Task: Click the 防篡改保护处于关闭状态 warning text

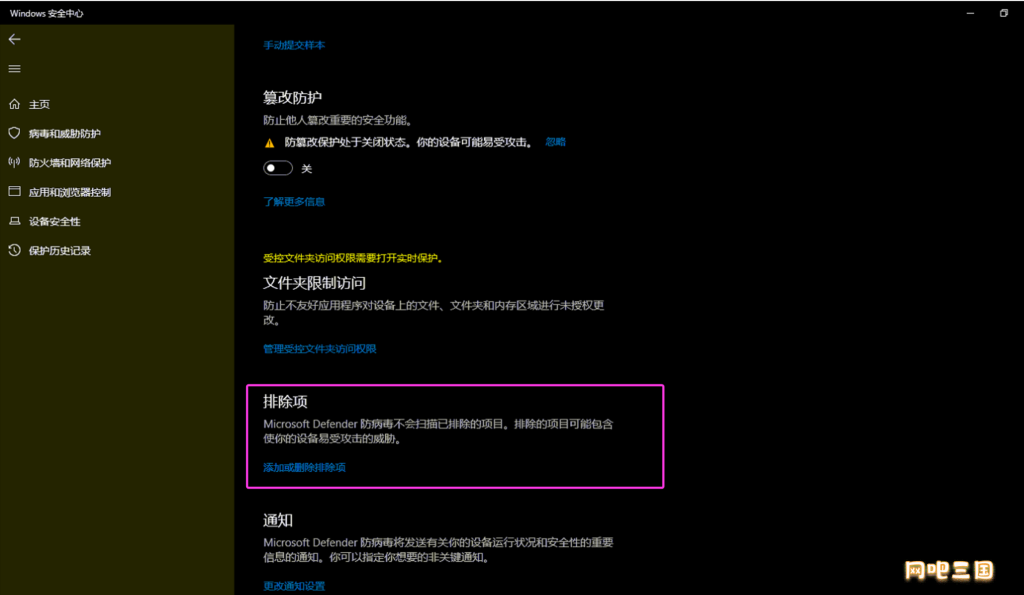Action: (408, 142)
